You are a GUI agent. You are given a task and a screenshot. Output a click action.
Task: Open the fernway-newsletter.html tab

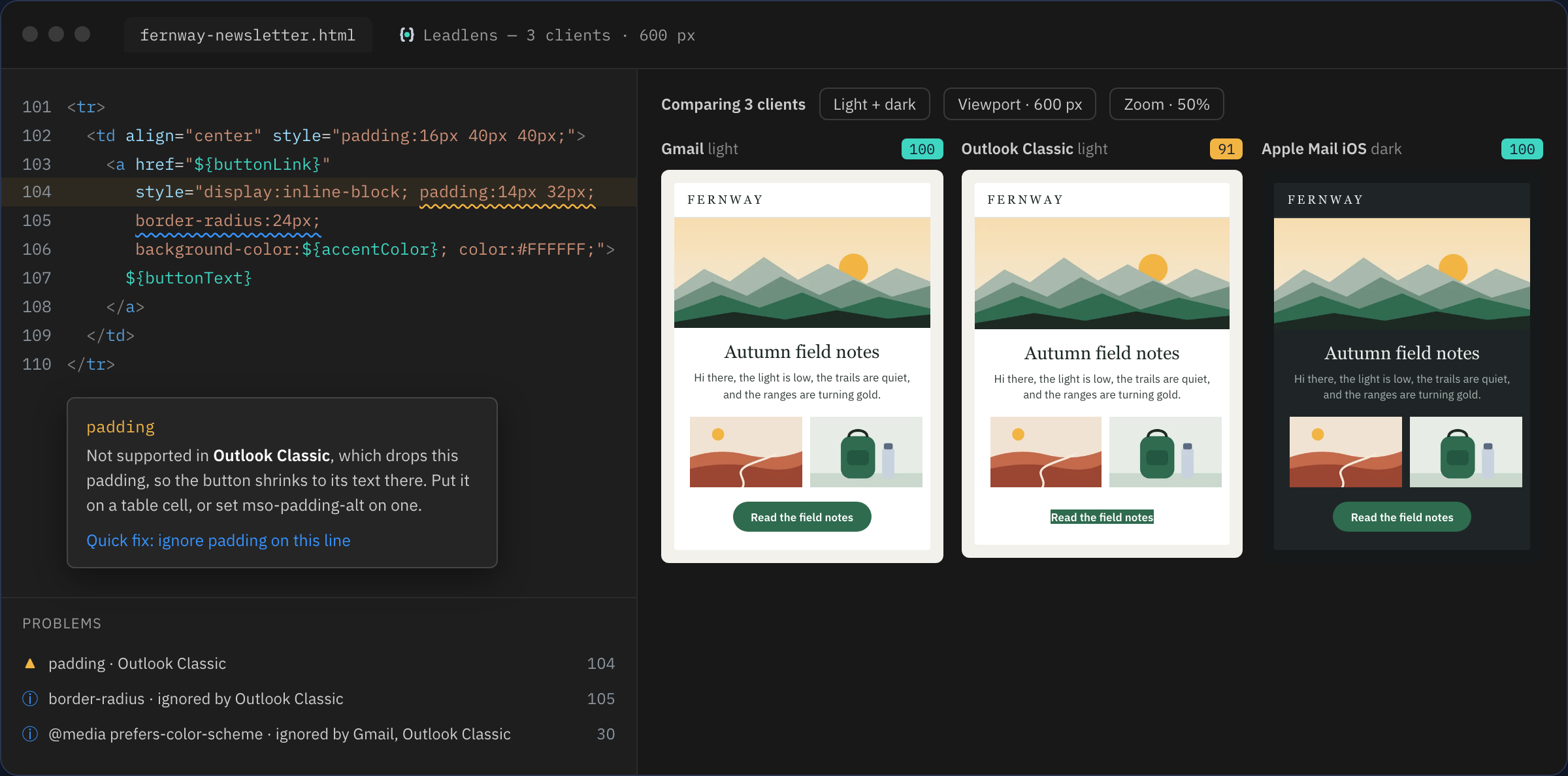248,35
